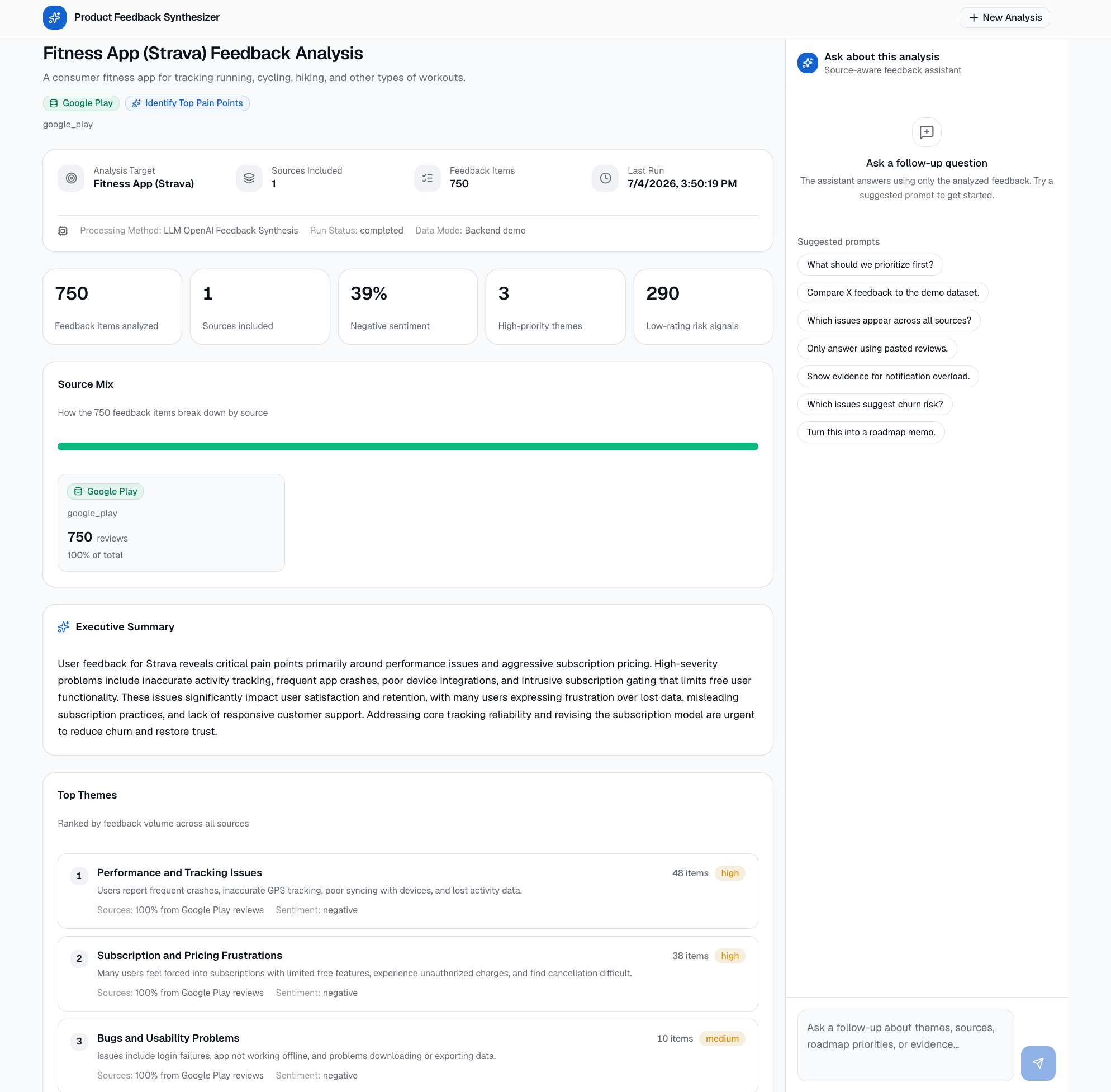Start a New Analysis

[1004, 17]
